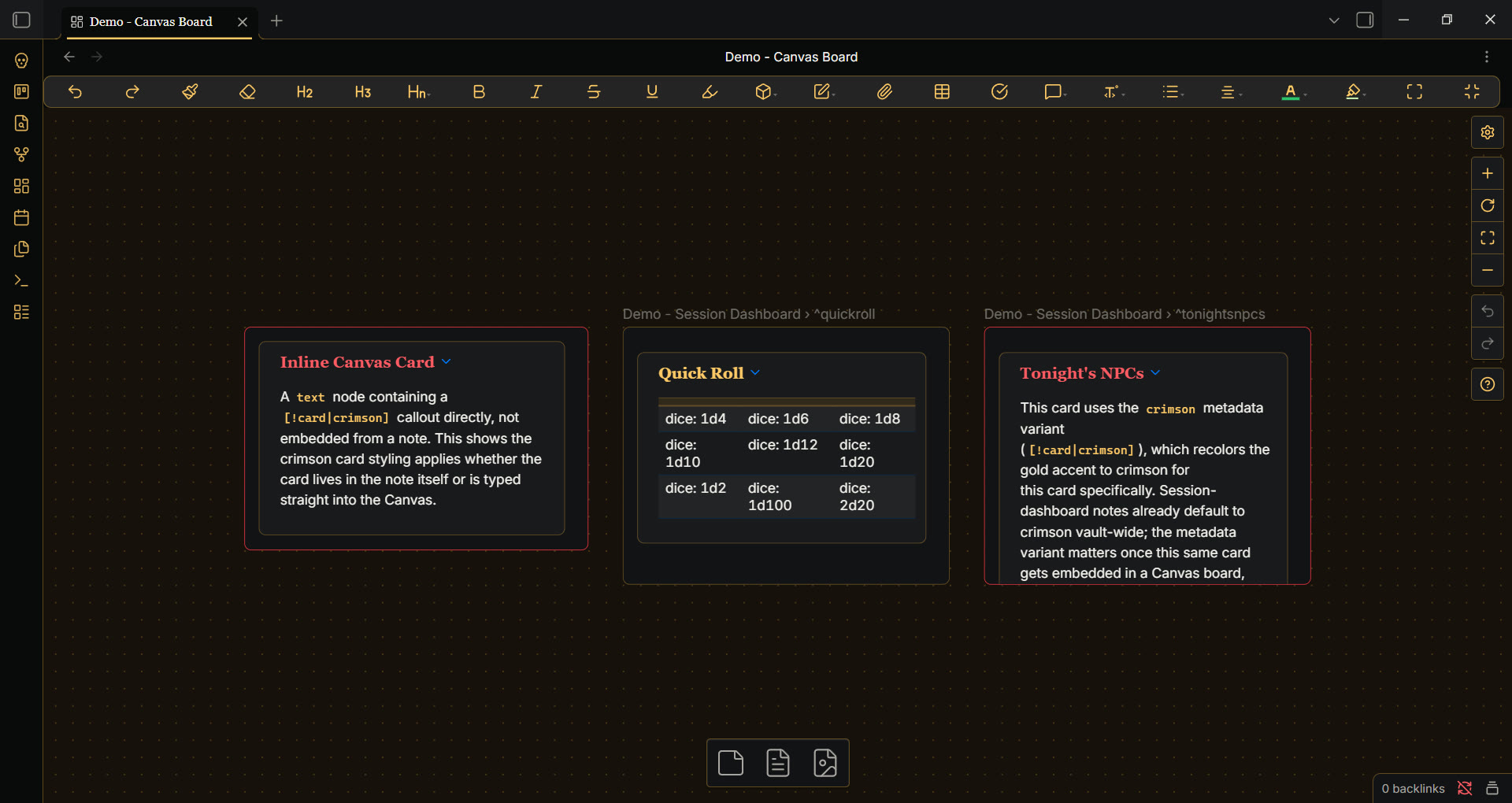The width and height of the screenshot is (1512, 803).
Task: Click the canvas undo button on right panel
Action: point(1488,311)
